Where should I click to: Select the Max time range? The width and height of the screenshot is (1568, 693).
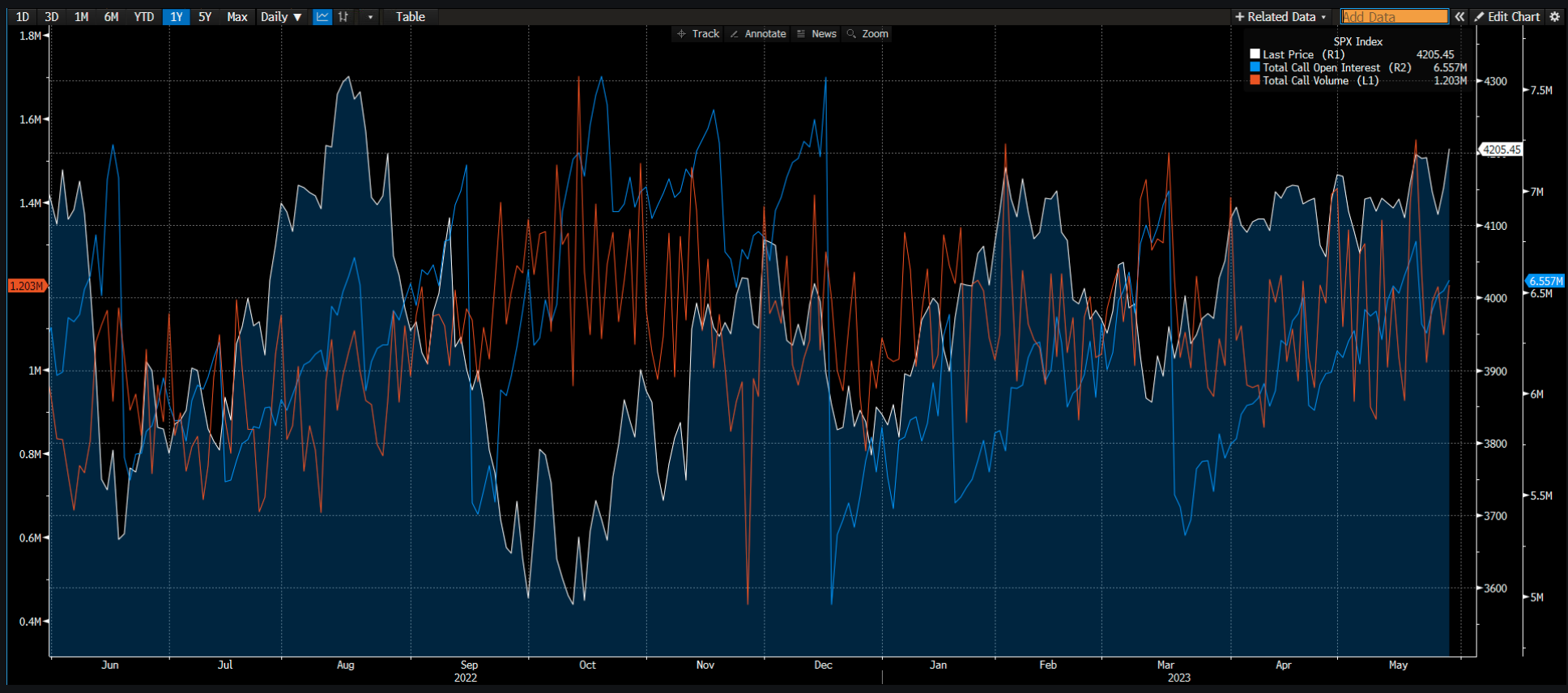coord(237,17)
